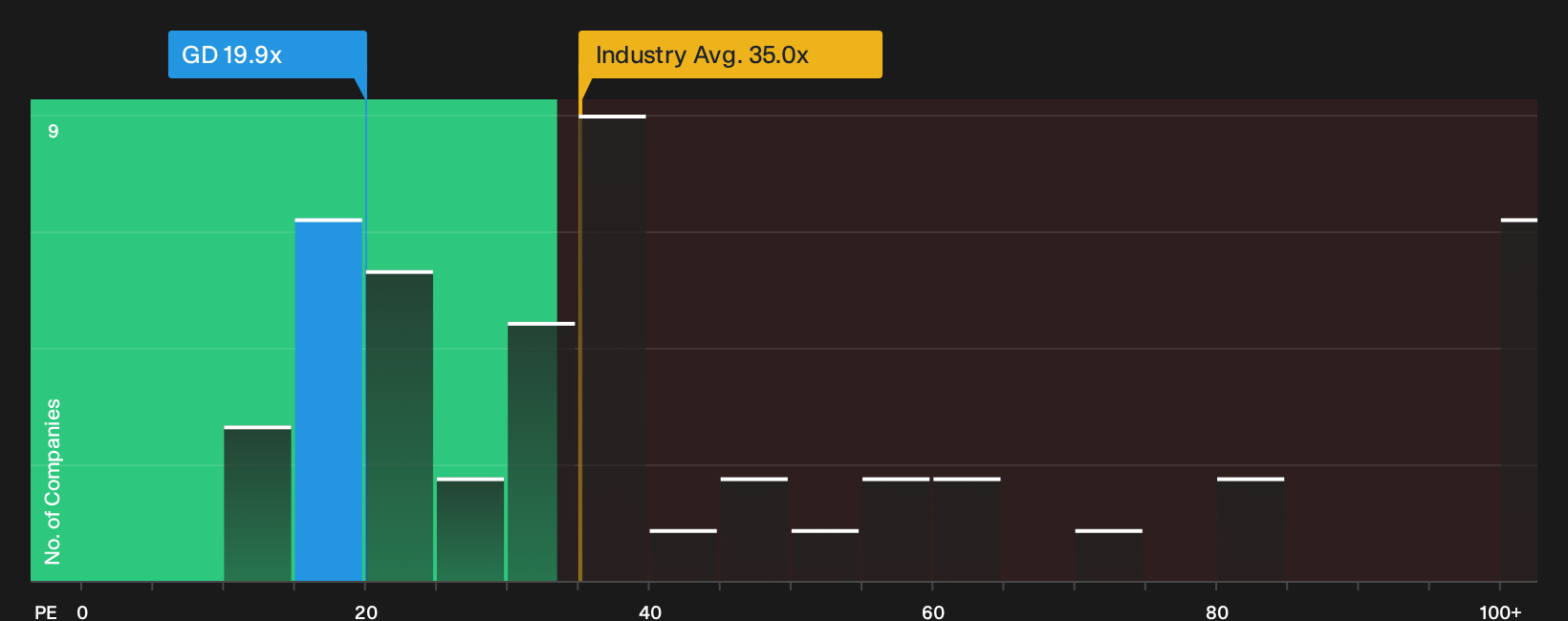
Task: Click the x-axis label 80
Action: point(1217,611)
